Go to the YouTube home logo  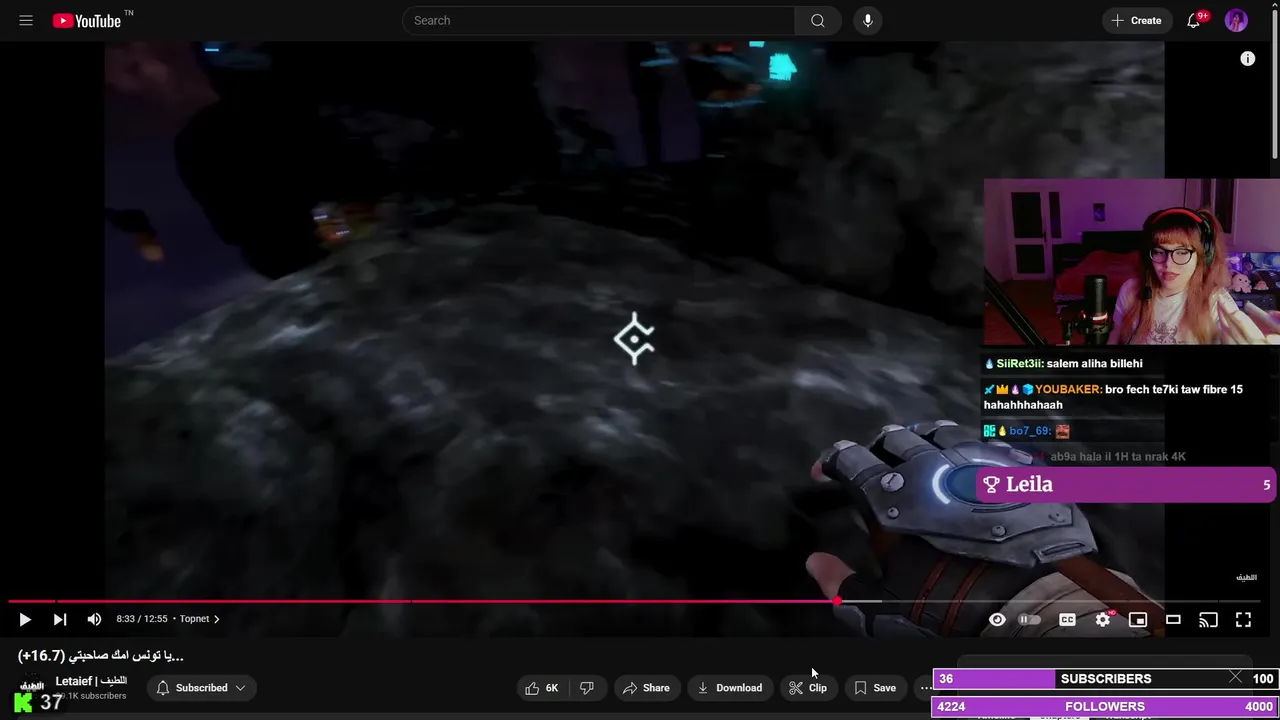87,20
